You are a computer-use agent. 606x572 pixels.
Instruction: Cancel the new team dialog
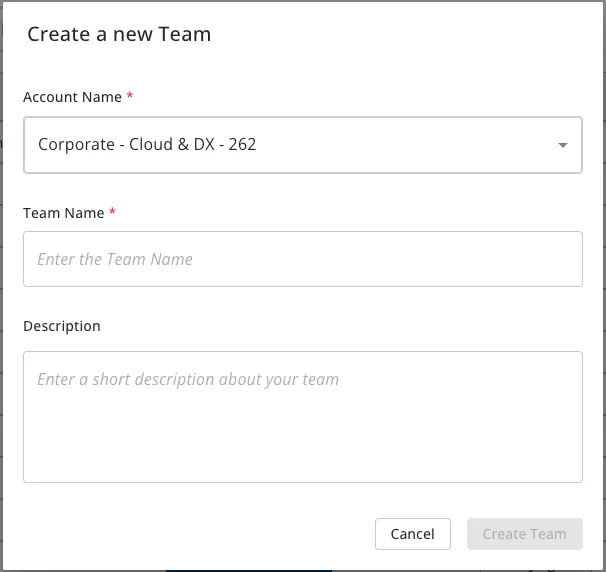tap(412, 534)
